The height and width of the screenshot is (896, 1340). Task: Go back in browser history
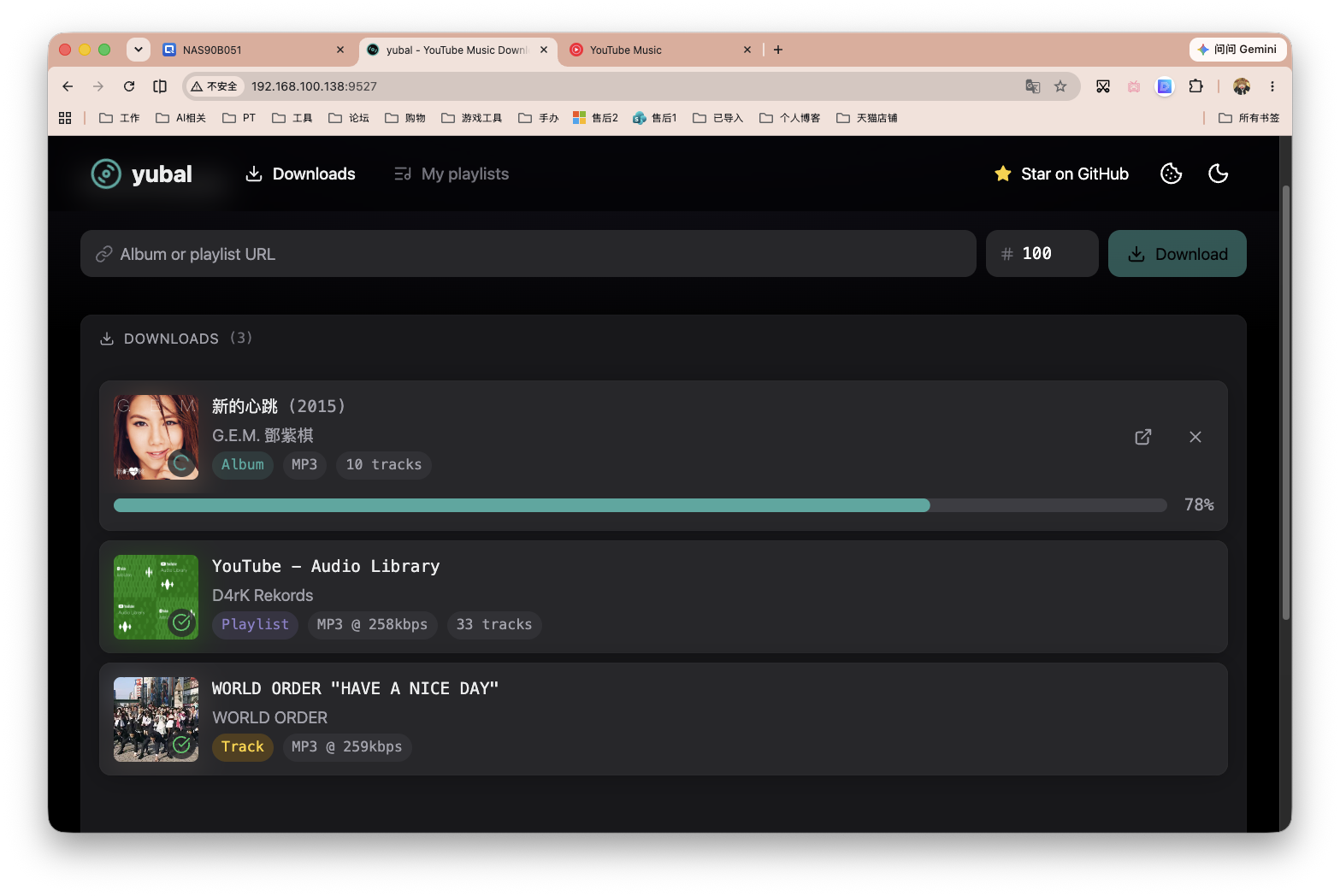coord(68,86)
